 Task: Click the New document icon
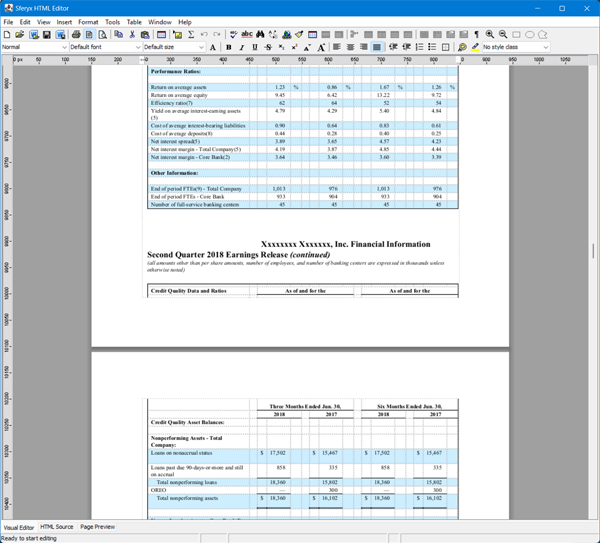pos(7,34)
